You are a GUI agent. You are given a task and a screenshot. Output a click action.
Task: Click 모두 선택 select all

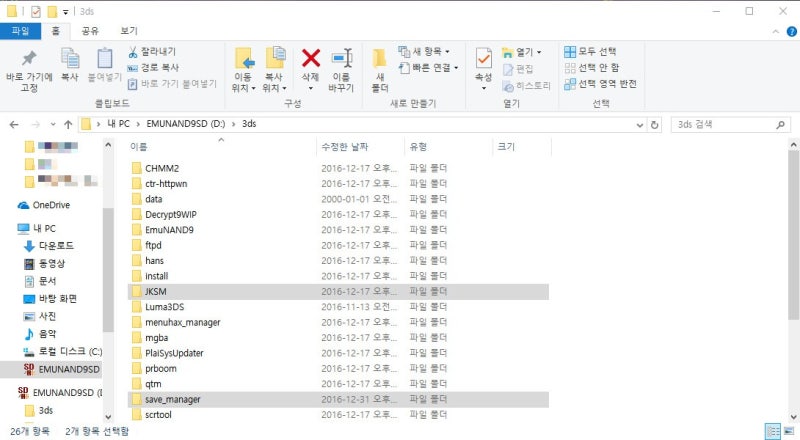click(x=590, y=51)
